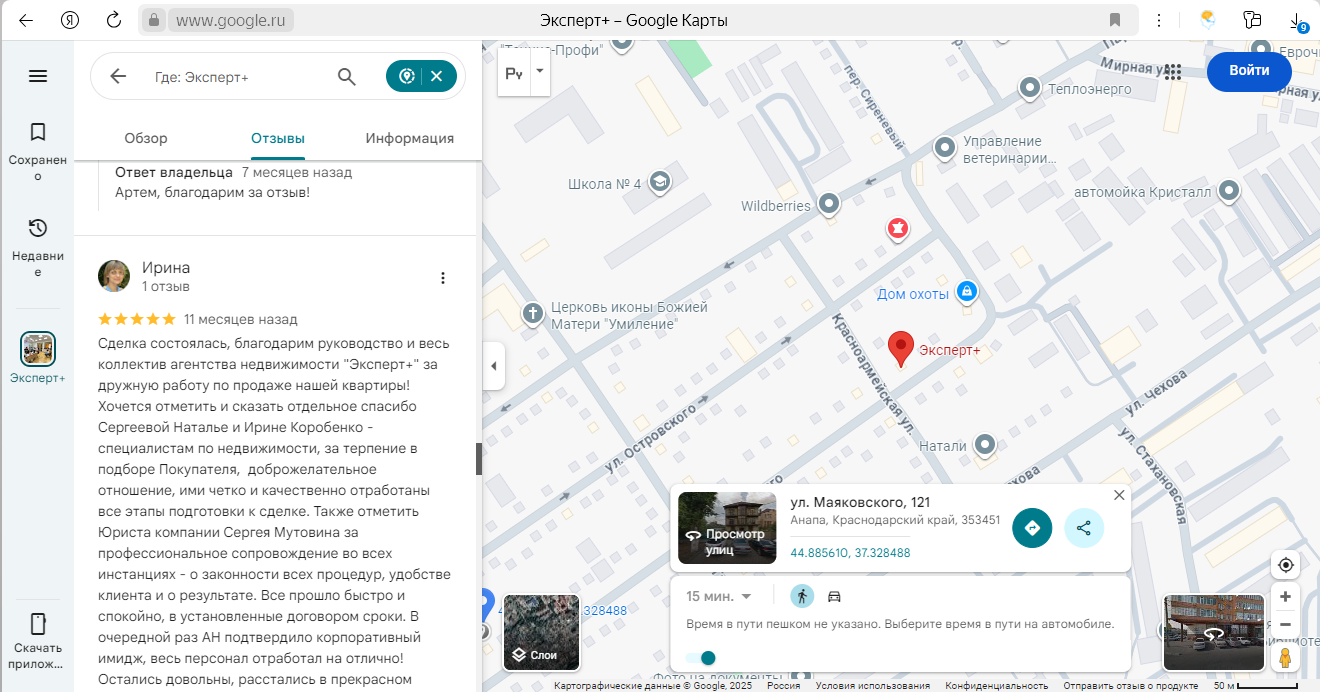Open the Сохранено saved places panel
Screen dimensions: 1320x692
38,151
